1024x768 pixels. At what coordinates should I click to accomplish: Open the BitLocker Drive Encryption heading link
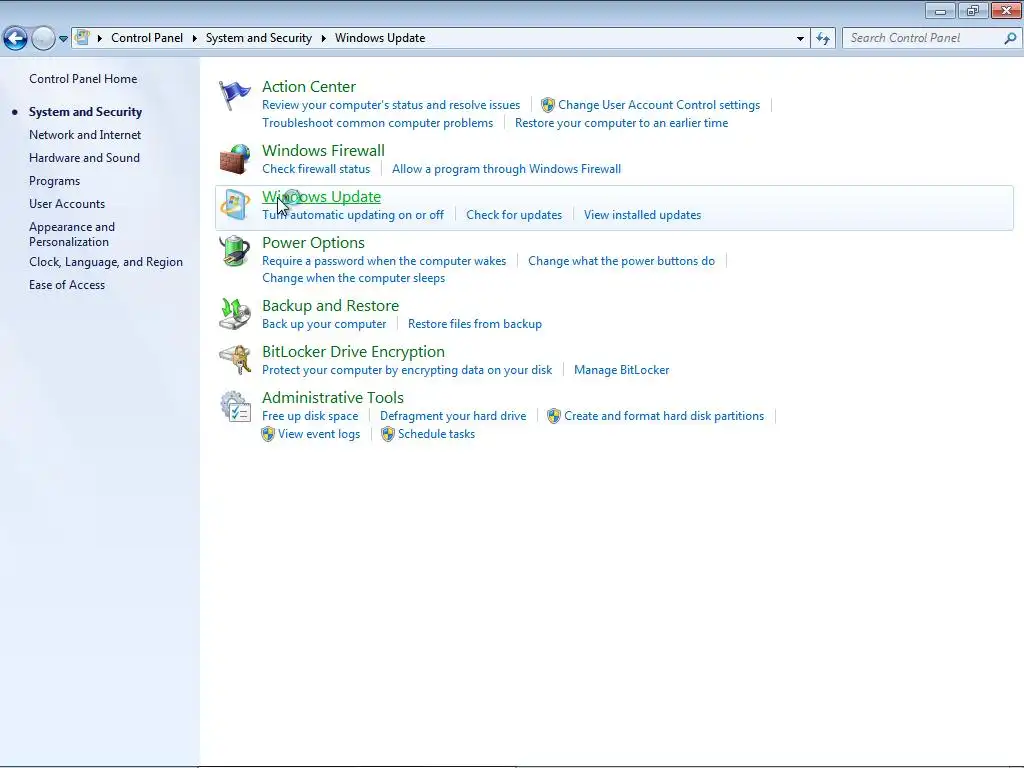click(353, 351)
